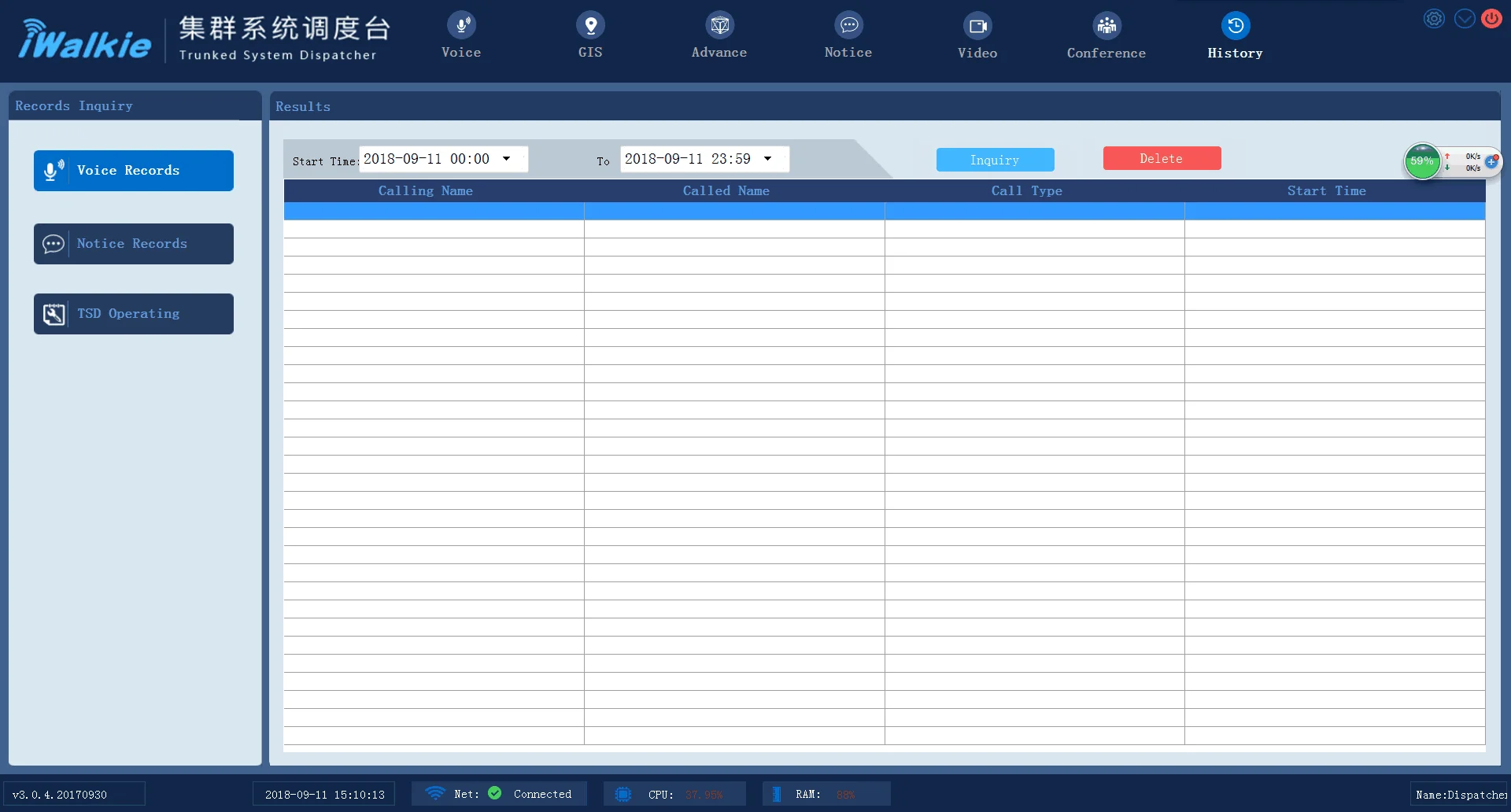Open the Voice module icon

click(x=461, y=27)
